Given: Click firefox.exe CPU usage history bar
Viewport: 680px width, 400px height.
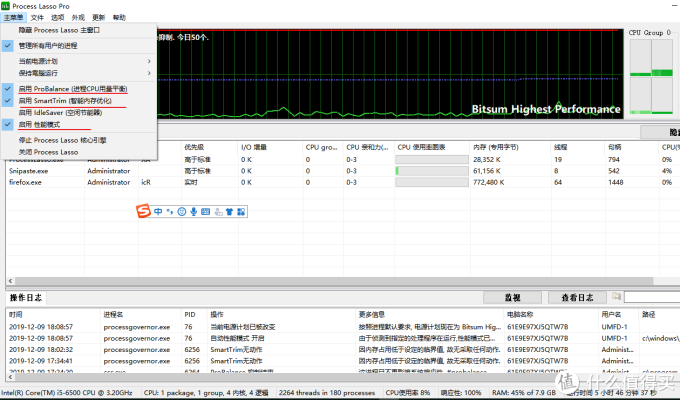Looking at the screenshot, I should pyautogui.click(x=432, y=182).
